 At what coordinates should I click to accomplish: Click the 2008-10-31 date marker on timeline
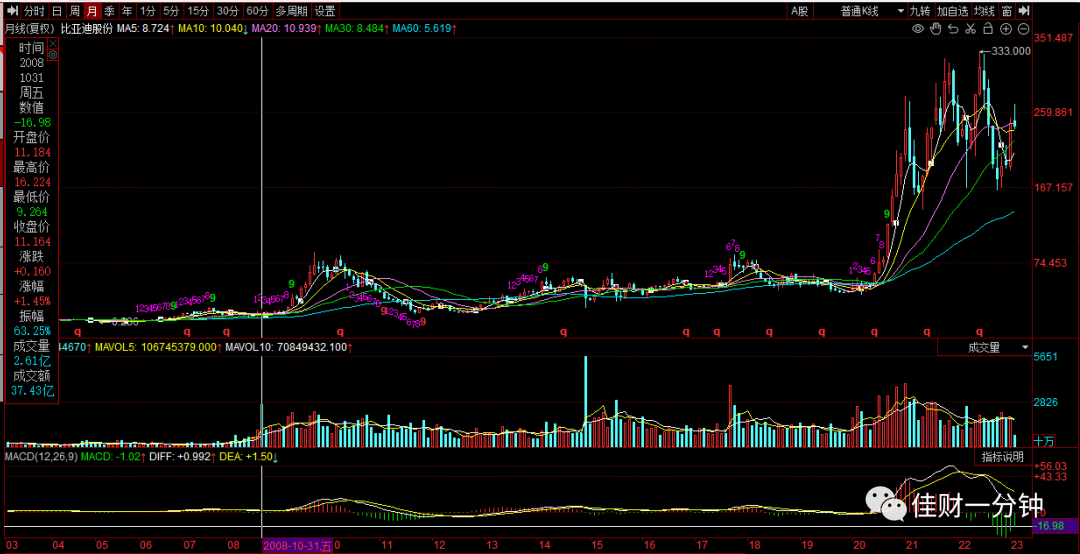[x=298, y=544]
